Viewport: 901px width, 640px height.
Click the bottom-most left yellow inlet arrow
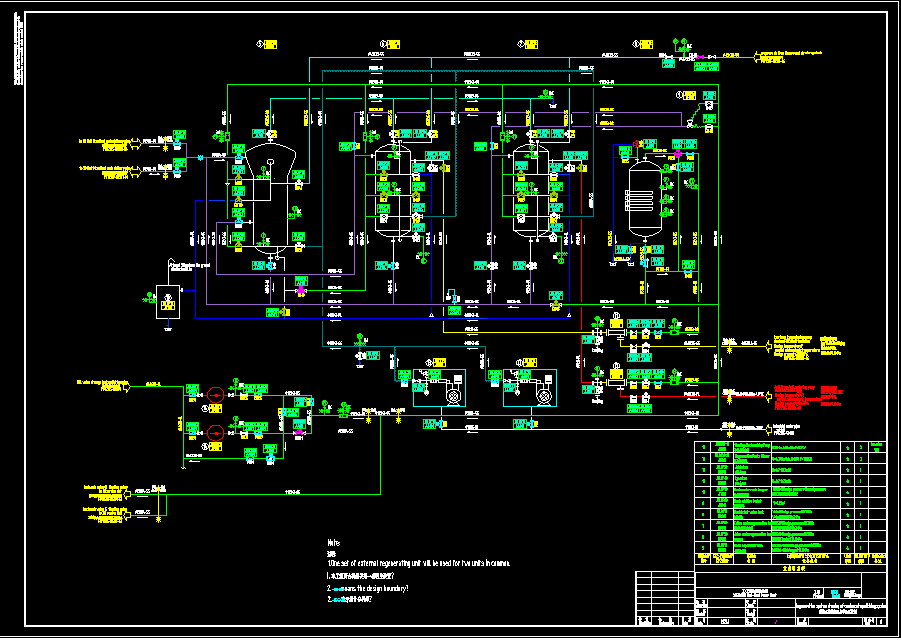[x=128, y=515]
